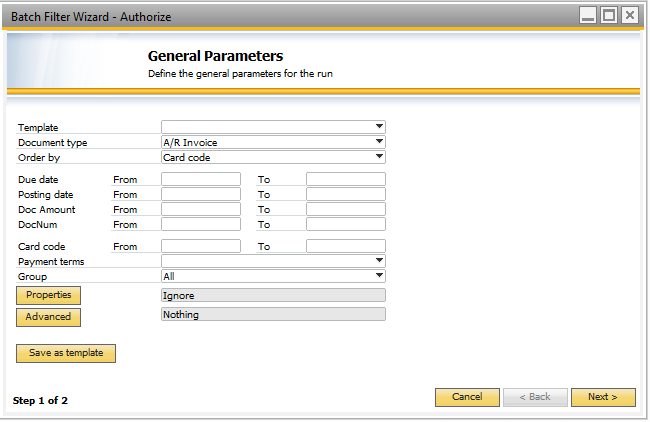The width and height of the screenshot is (650, 422).
Task: Click the Due date From field
Action: [x=201, y=179]
